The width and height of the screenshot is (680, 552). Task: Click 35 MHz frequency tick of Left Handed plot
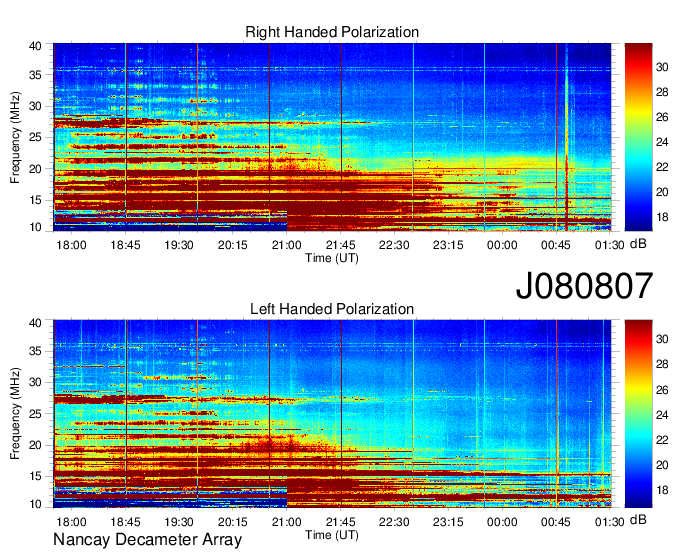(35, 351)
